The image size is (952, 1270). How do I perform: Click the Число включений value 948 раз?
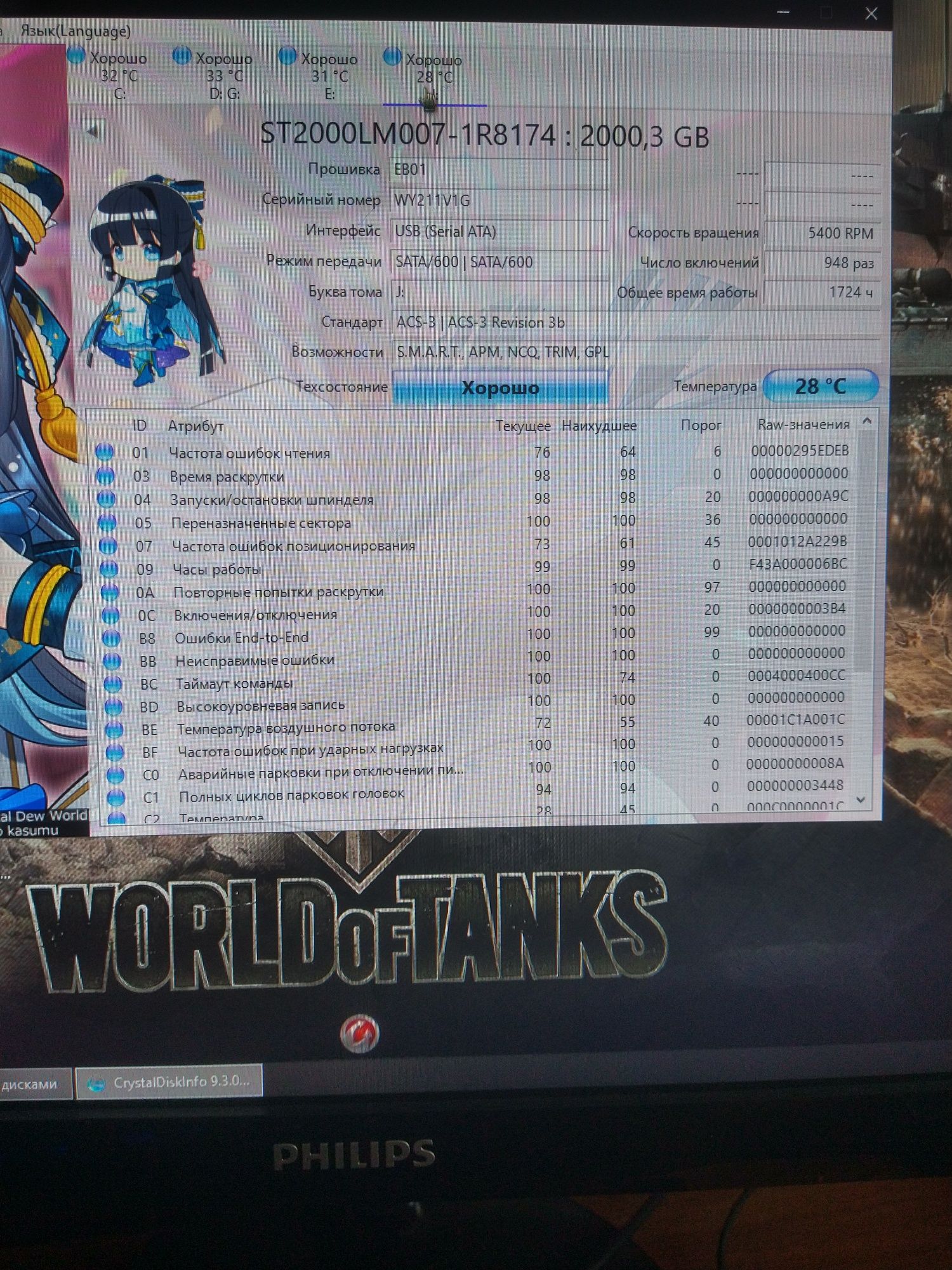coord(822,263)
